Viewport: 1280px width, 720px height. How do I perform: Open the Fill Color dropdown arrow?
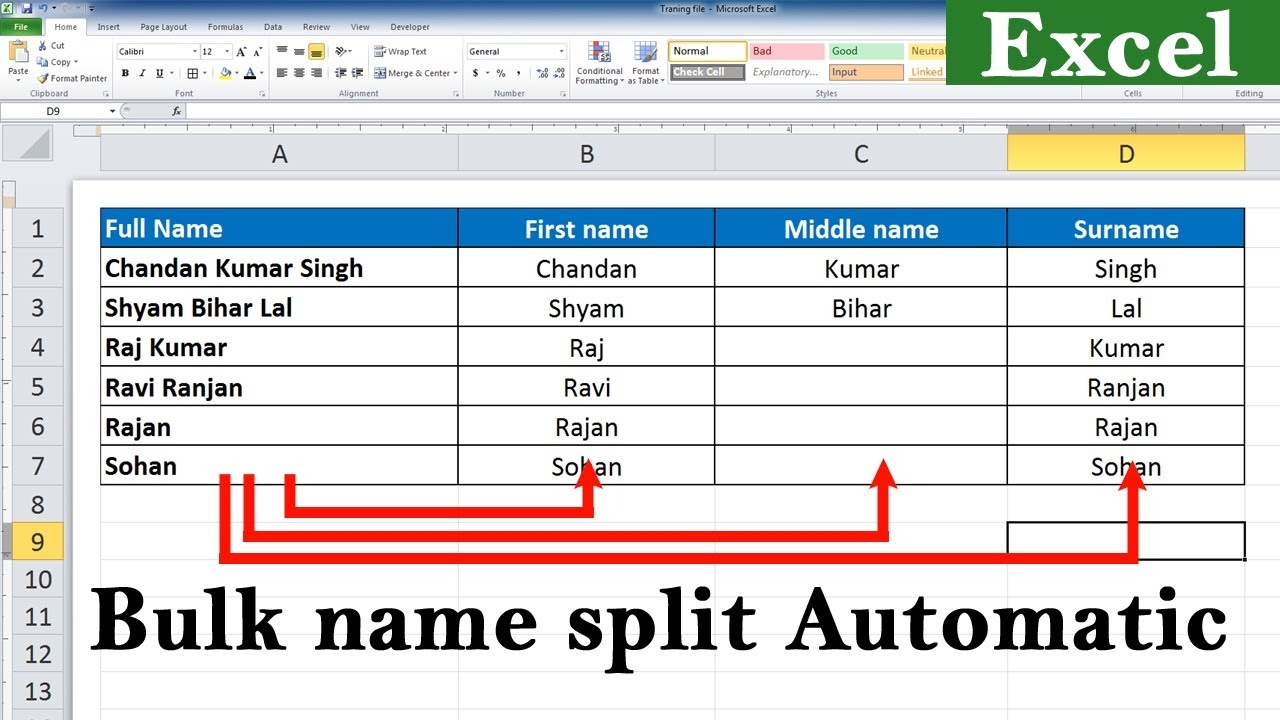236,74
